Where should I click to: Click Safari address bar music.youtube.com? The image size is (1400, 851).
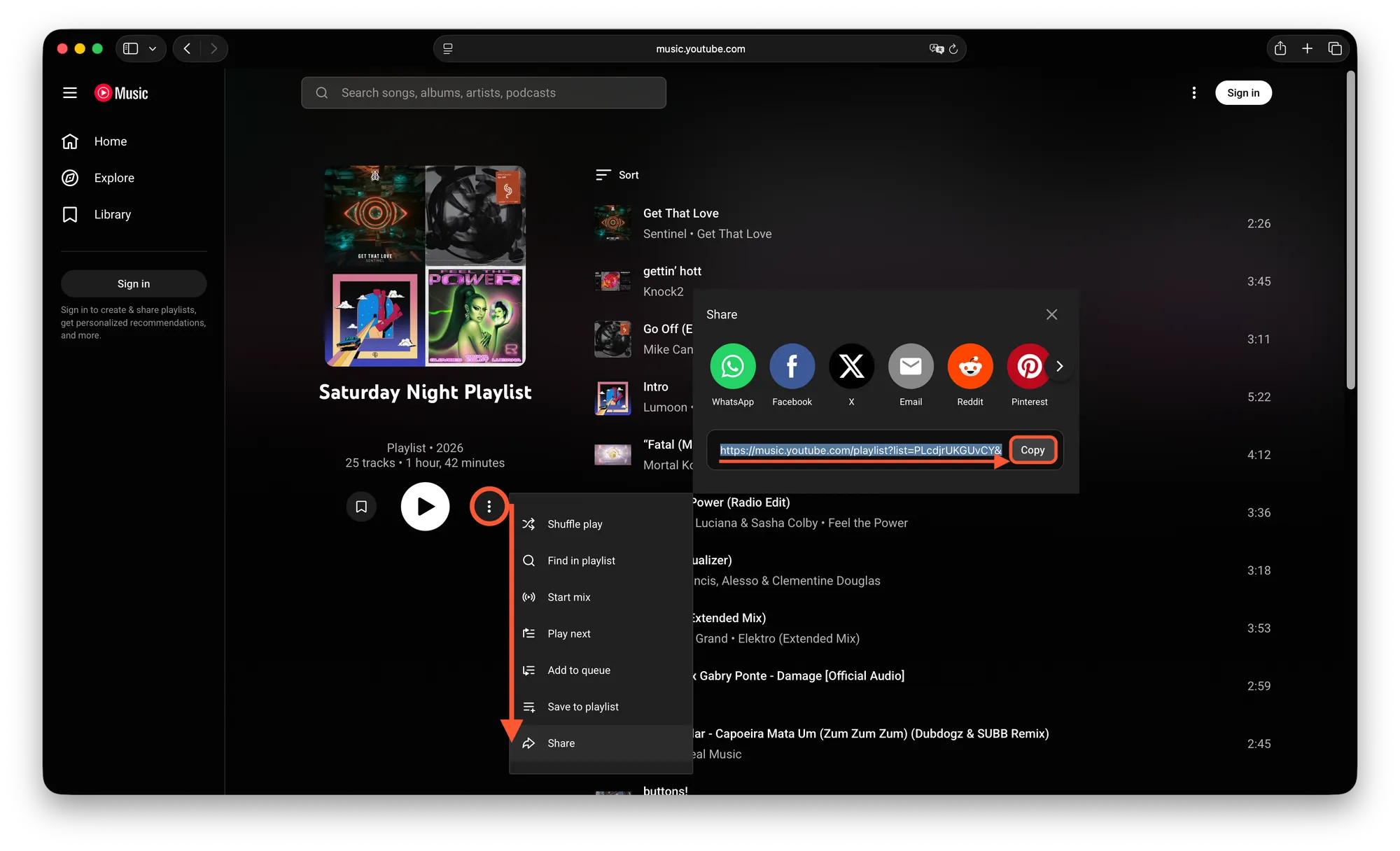(700, 49)
